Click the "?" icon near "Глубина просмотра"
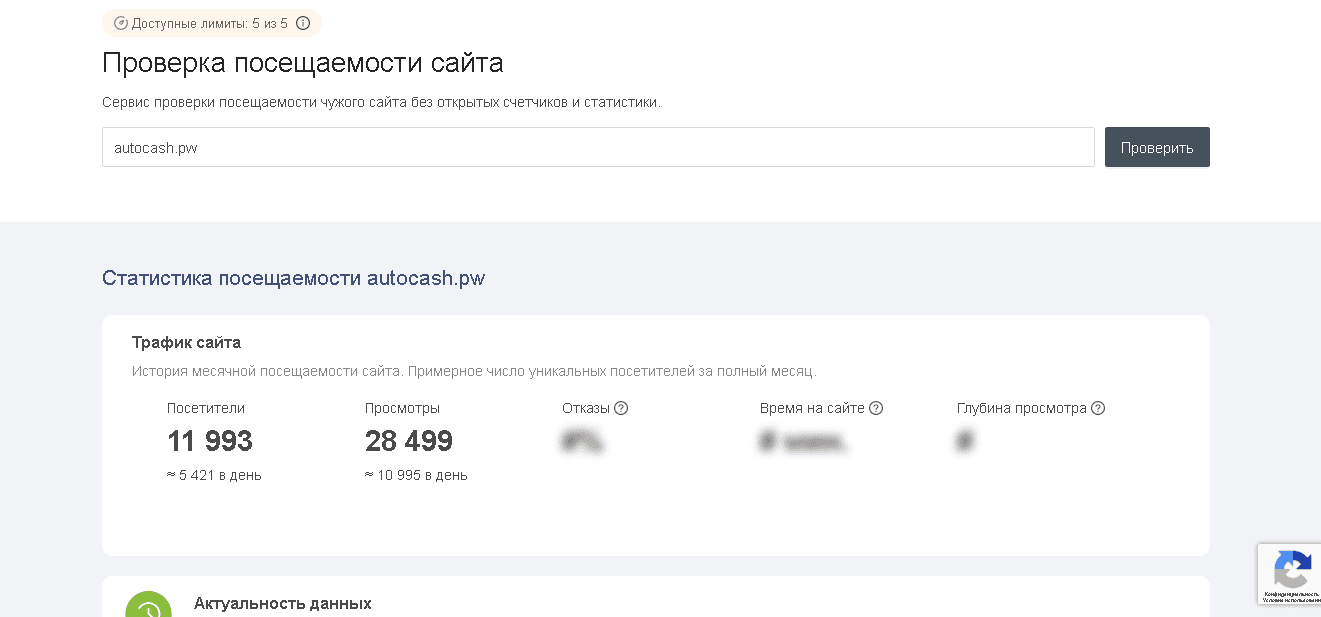The height and width of the screenshot is (617, 1321). [x=1098, y=407]
